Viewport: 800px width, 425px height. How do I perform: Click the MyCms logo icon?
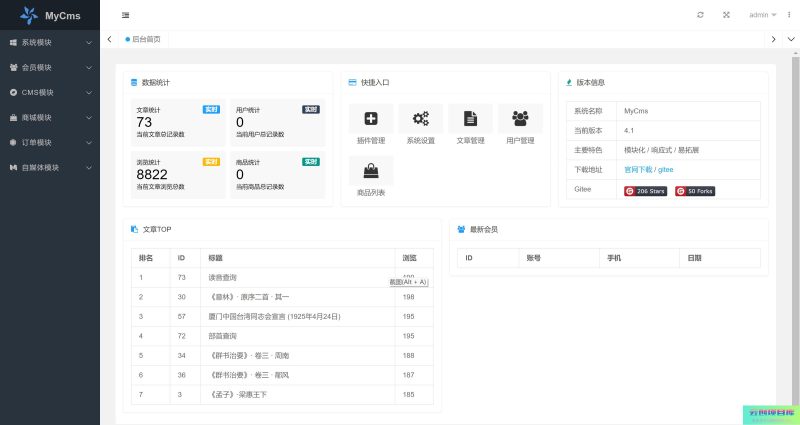pos(29,15)
